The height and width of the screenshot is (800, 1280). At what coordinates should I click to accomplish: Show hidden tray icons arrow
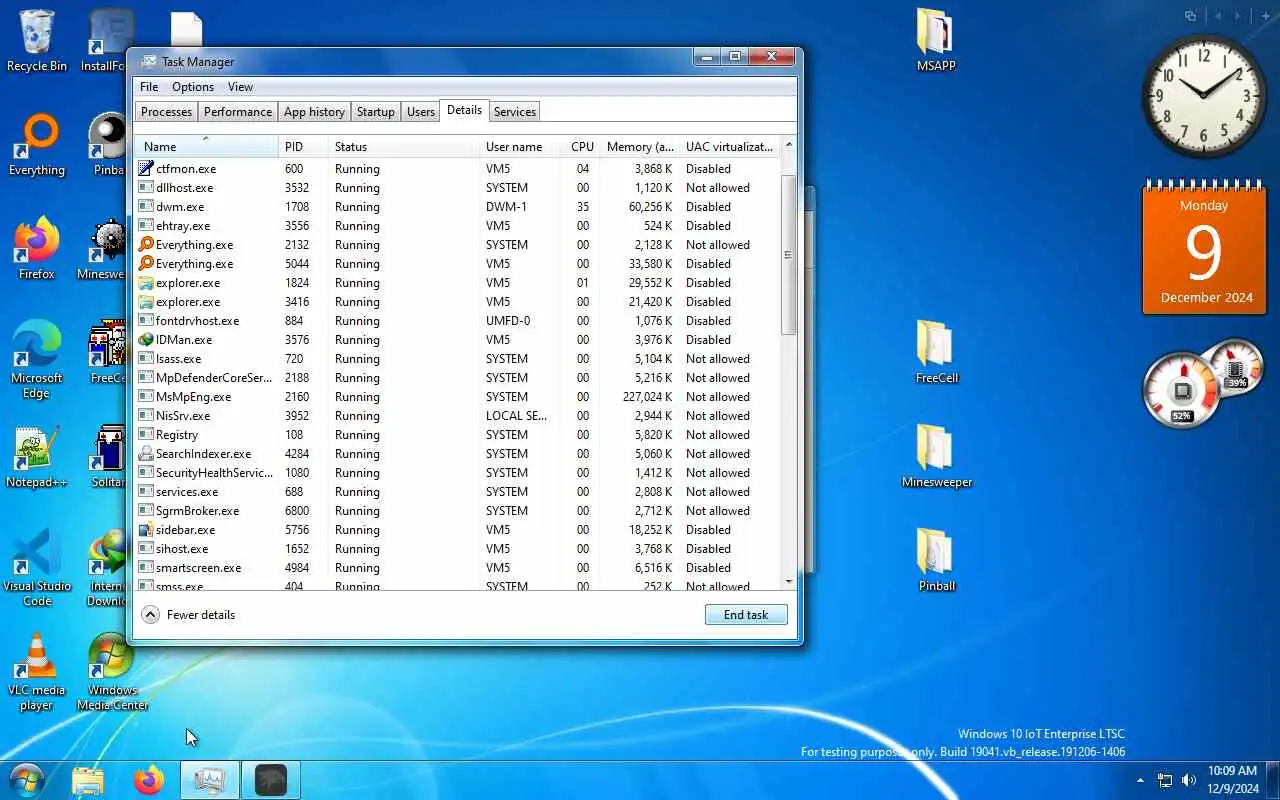click(x=1140, y=780)
